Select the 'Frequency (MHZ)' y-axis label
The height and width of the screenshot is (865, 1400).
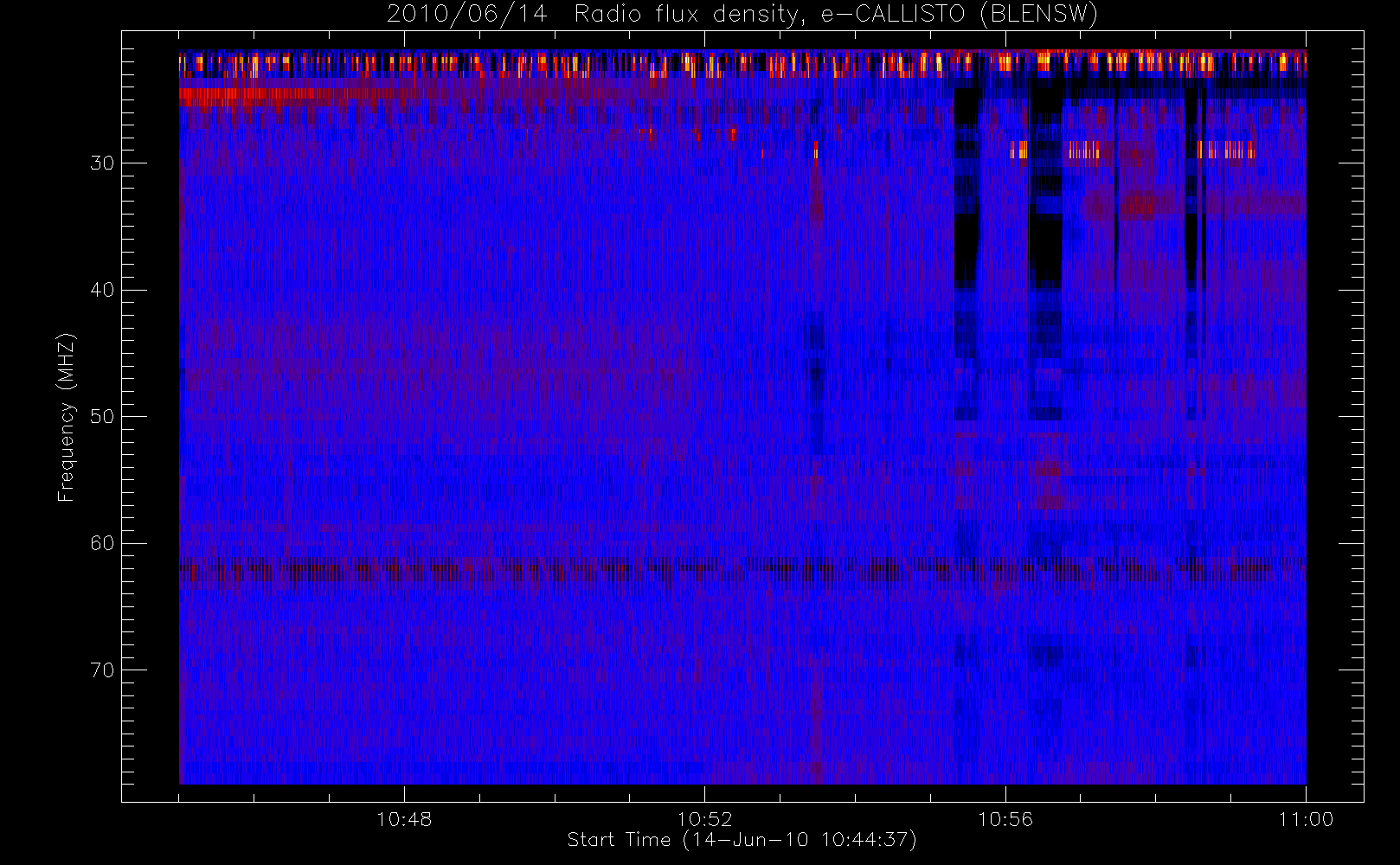67,417
